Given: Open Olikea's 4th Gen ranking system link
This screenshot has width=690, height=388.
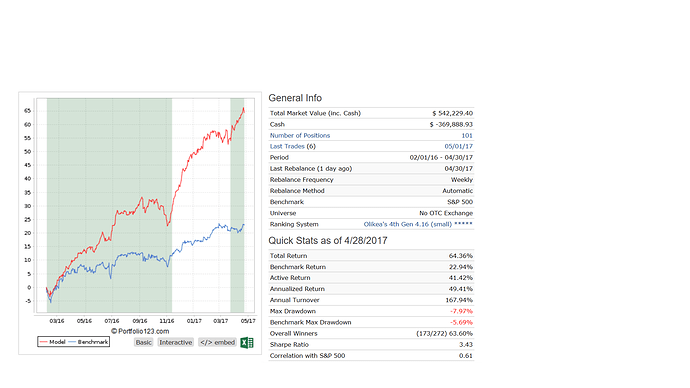Looking at the screenshot, I should [407, 224].
